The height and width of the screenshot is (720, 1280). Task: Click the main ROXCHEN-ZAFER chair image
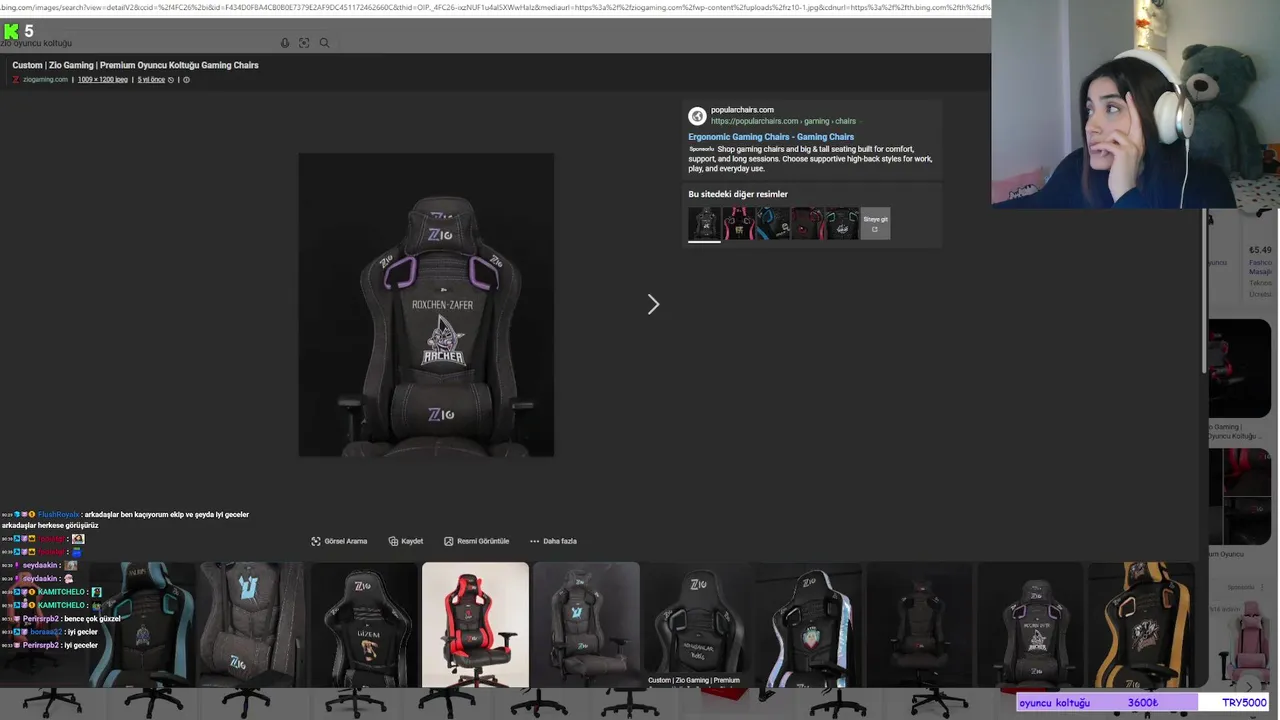(x=426, y=305)
